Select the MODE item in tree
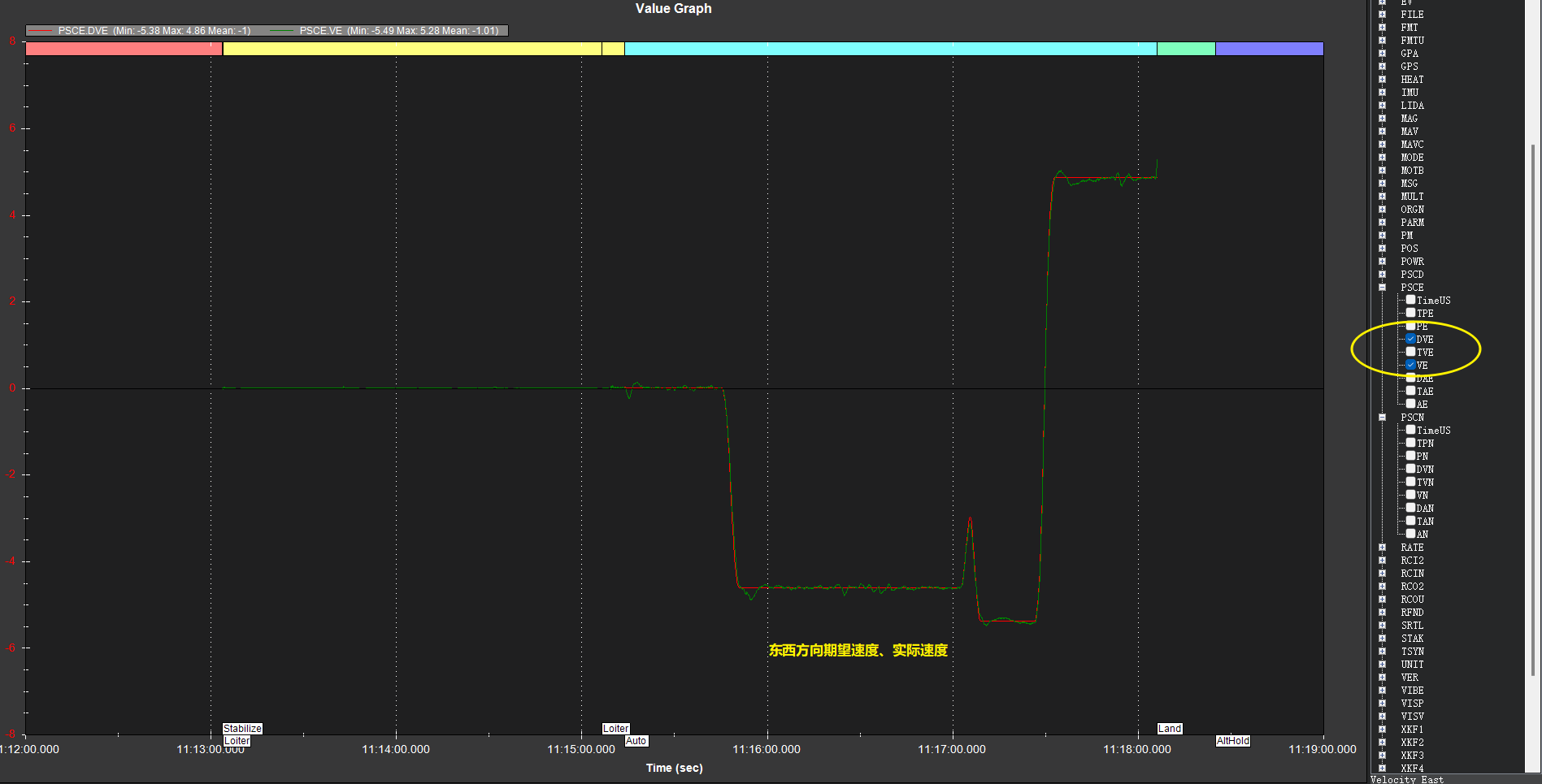The image size is (1542, 784). tap(1412, 157)
